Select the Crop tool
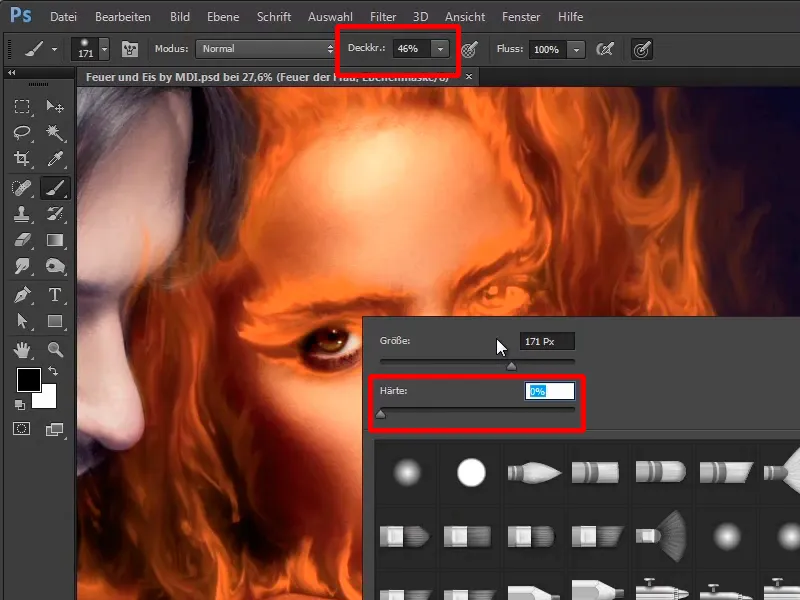This screenshot has height=600, width=800. 21,159
